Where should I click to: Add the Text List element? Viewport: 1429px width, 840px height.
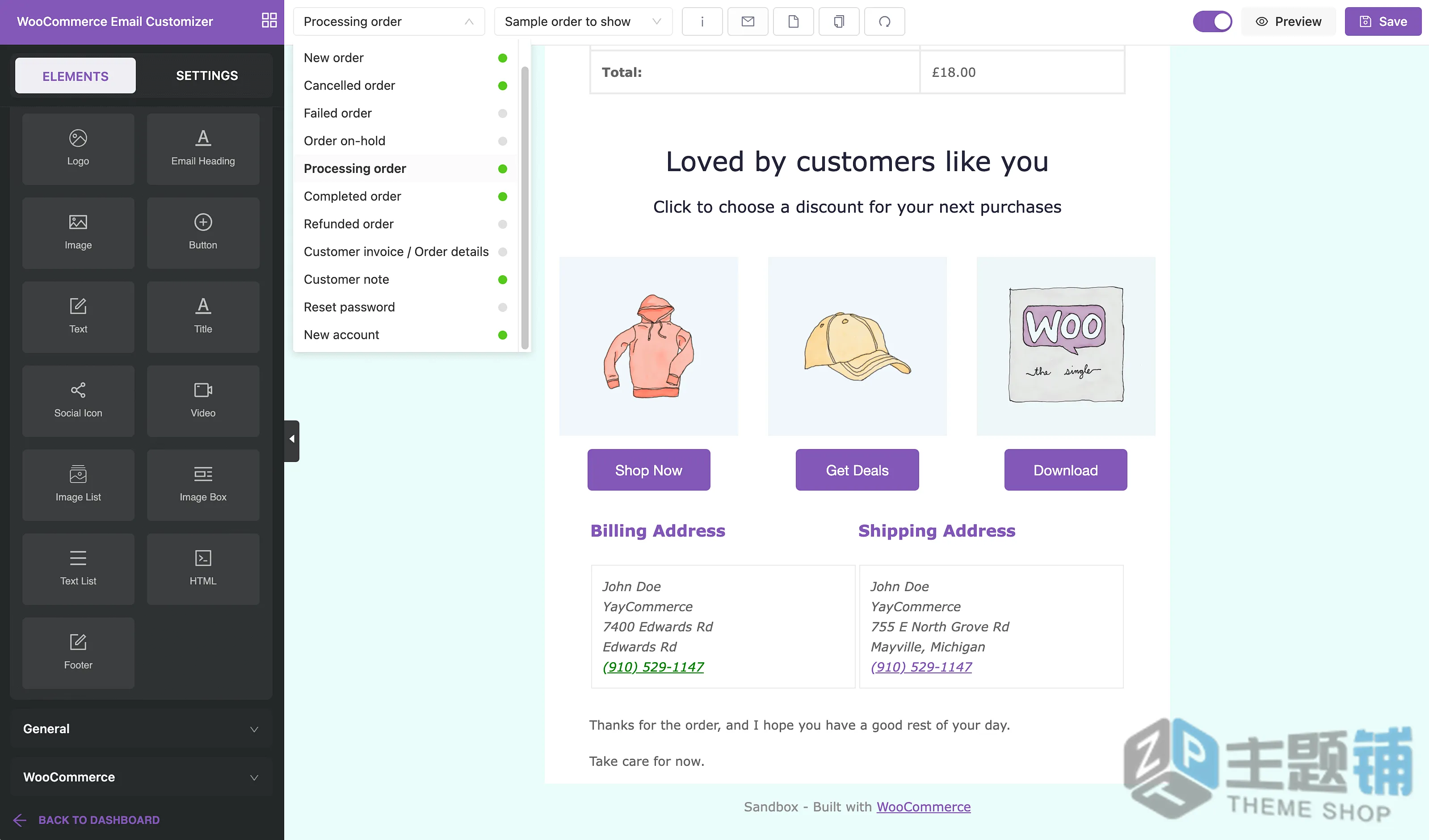(78, 568)
